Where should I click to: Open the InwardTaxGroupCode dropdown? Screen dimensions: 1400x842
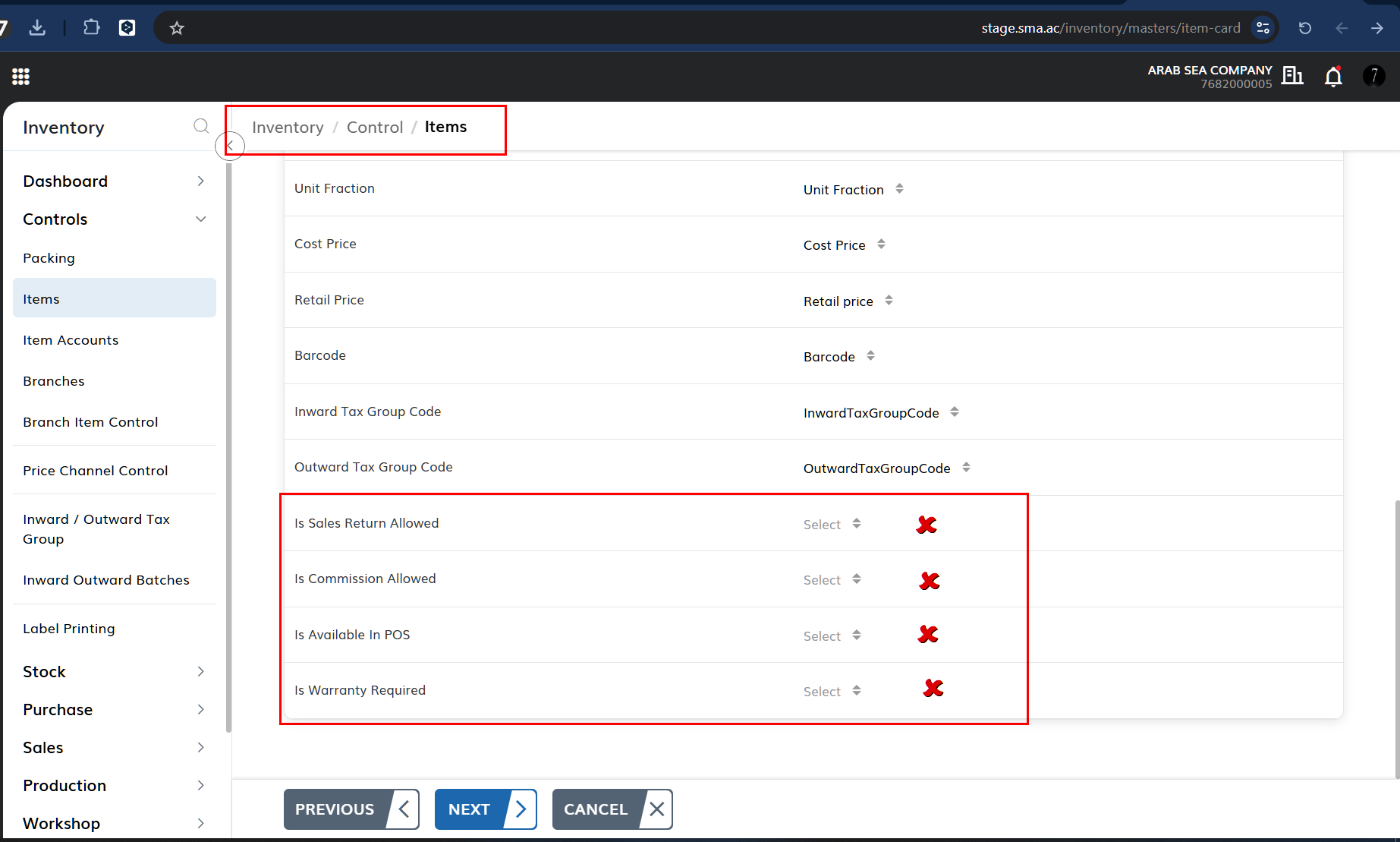click(881, 413)
